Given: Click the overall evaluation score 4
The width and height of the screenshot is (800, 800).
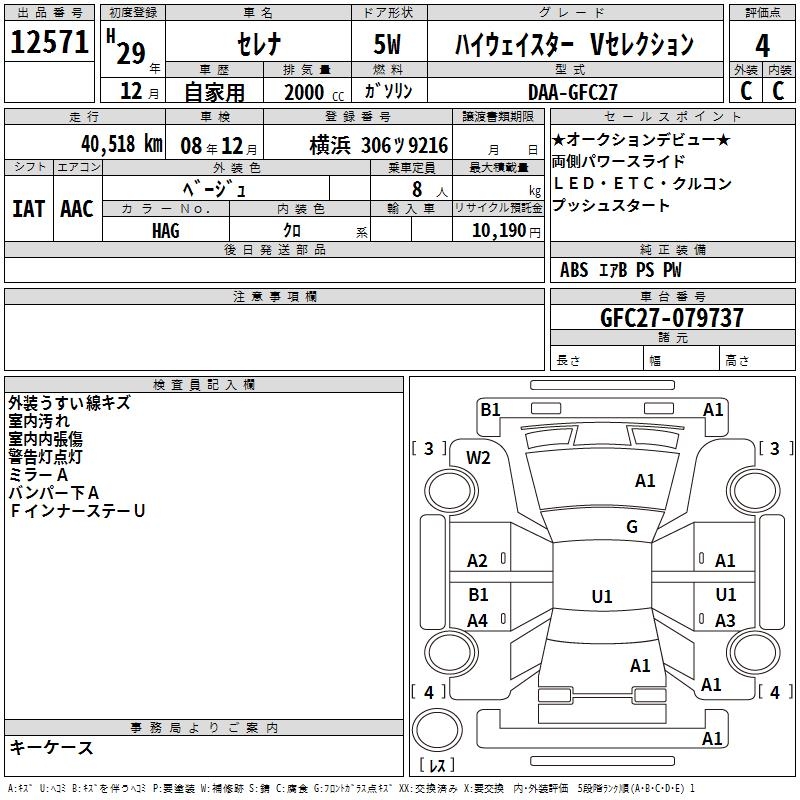Looking at the screenshot, I should [x=762, y=46].
